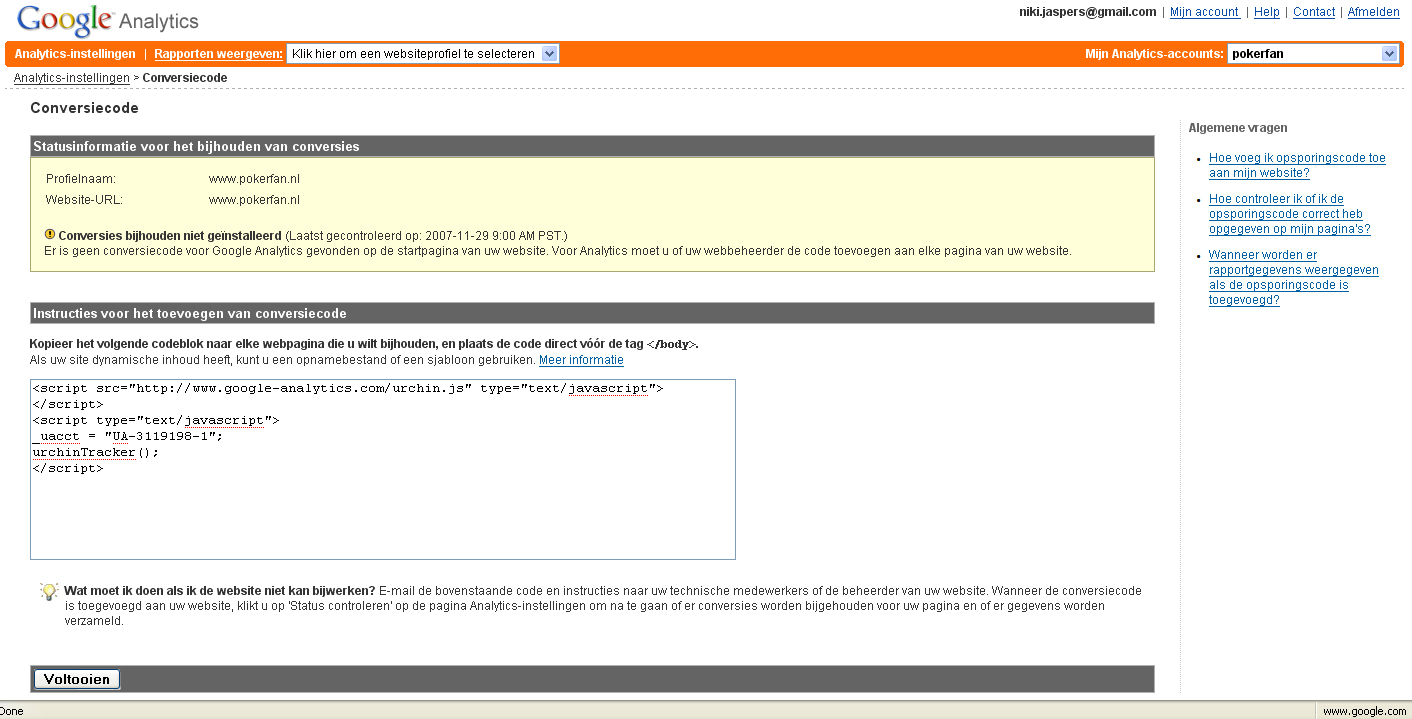Image resolution: width=1412 pixels, height=719 pixels.
Task: Click the 'urchinTracker();' code line
Action: (96, 452)
